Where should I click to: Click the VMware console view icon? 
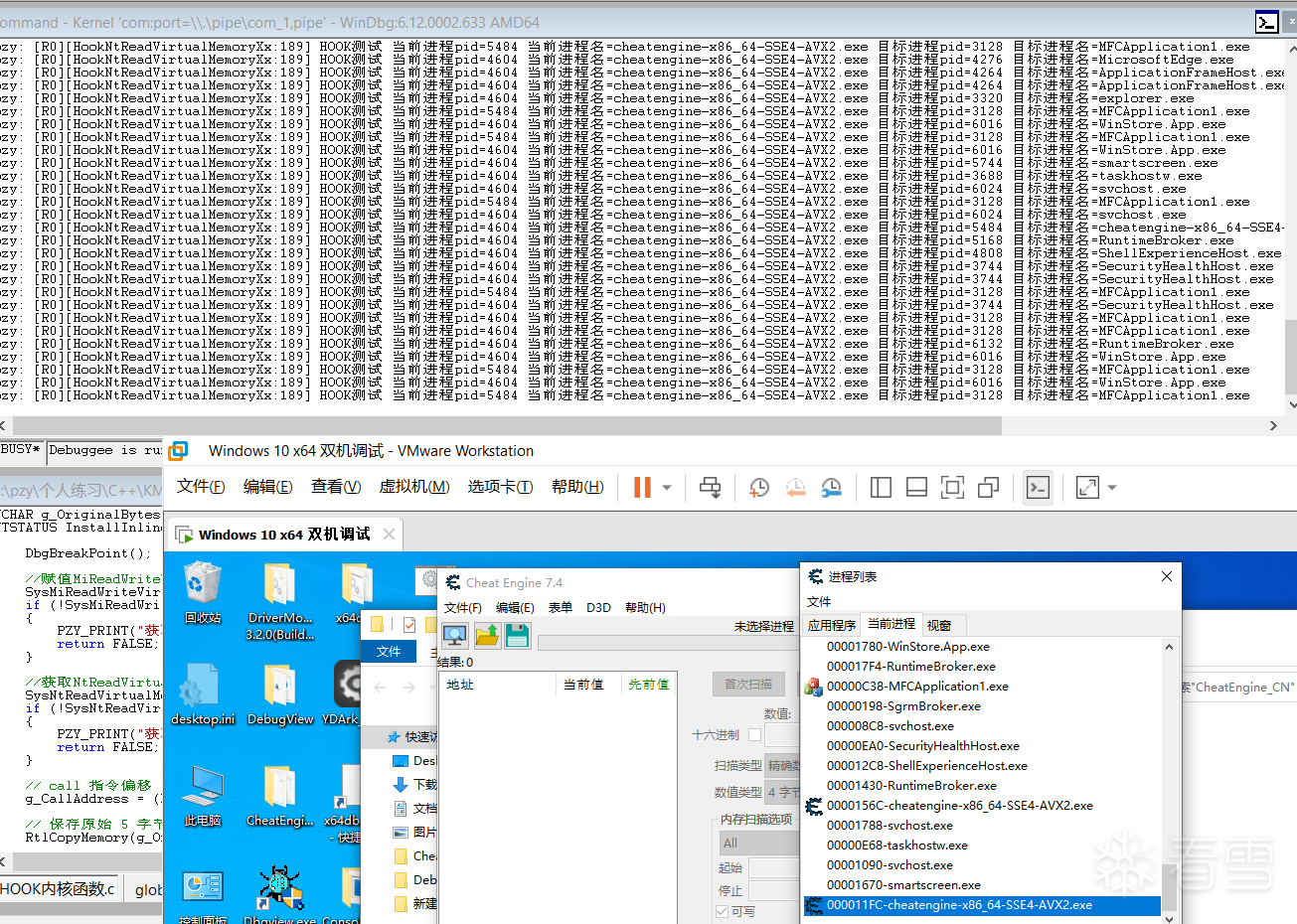[x=1038, y=487]
